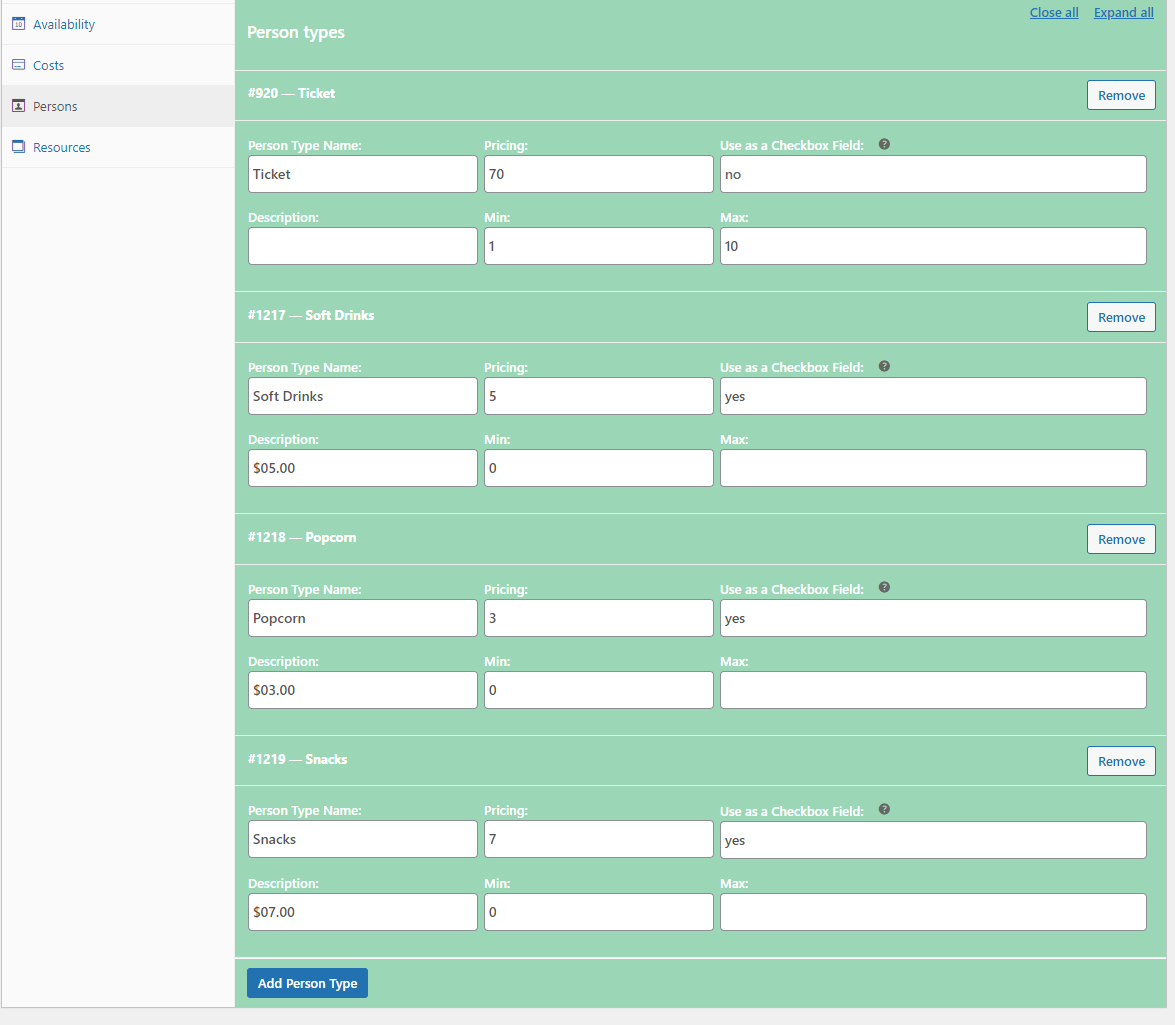Image resolution: width=1175 pixels, height=1025 pixels.
Task: Click the Expand all link
Action: tap(1123, 12)
